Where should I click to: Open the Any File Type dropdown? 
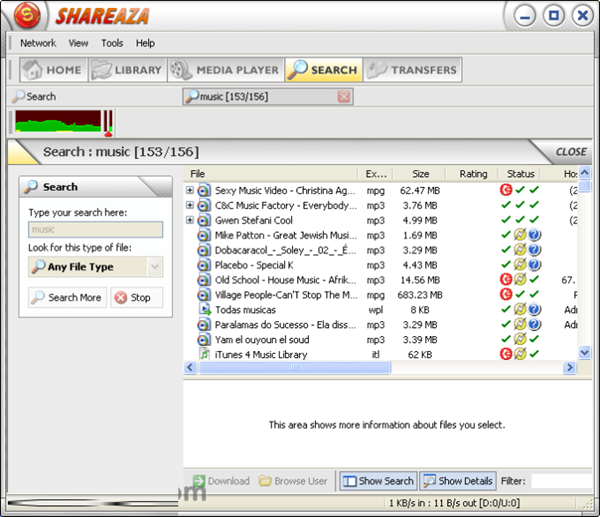pyautogui.click(x=95, y=267)
